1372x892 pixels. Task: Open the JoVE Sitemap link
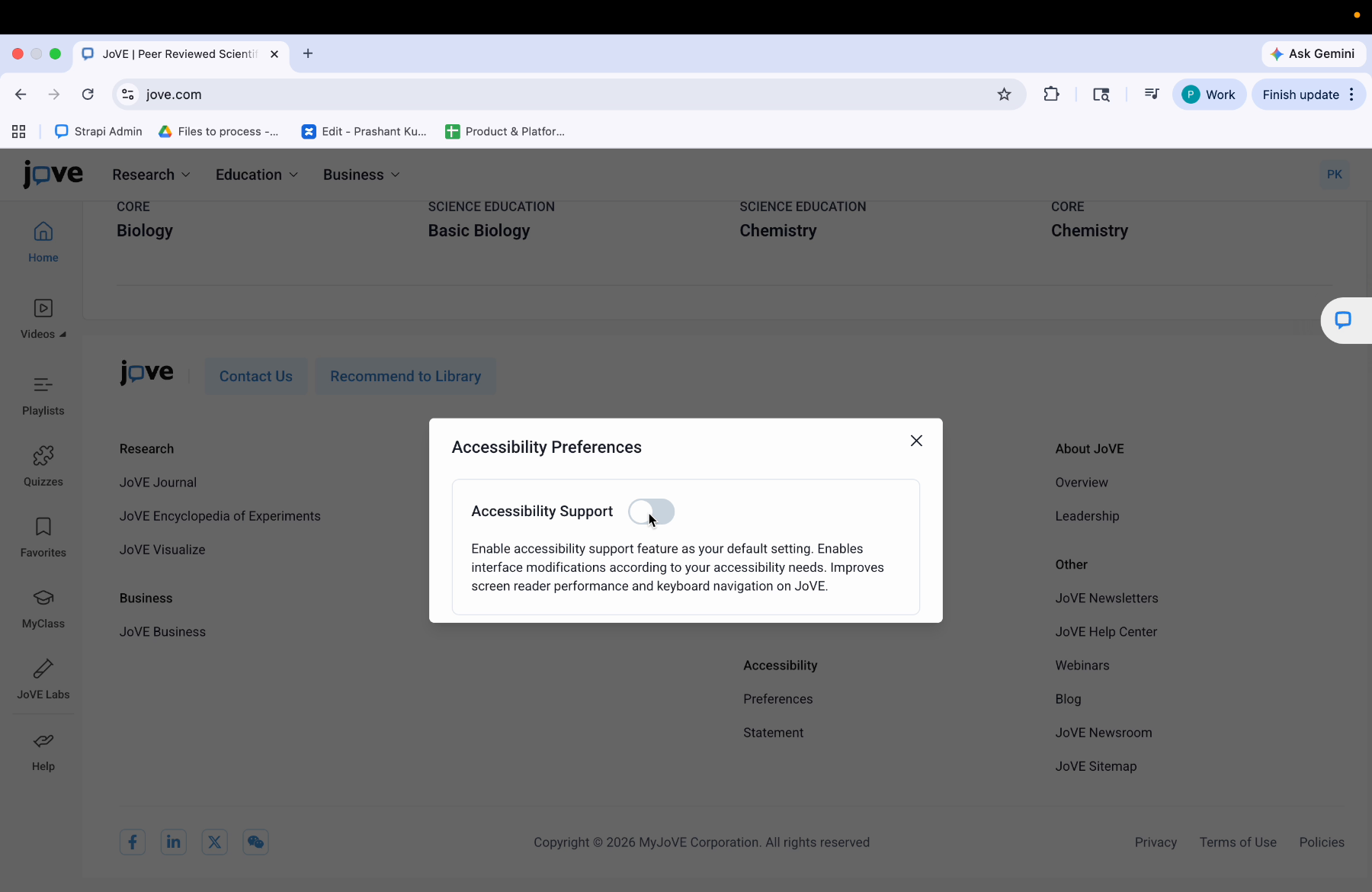click(1096, 766)
